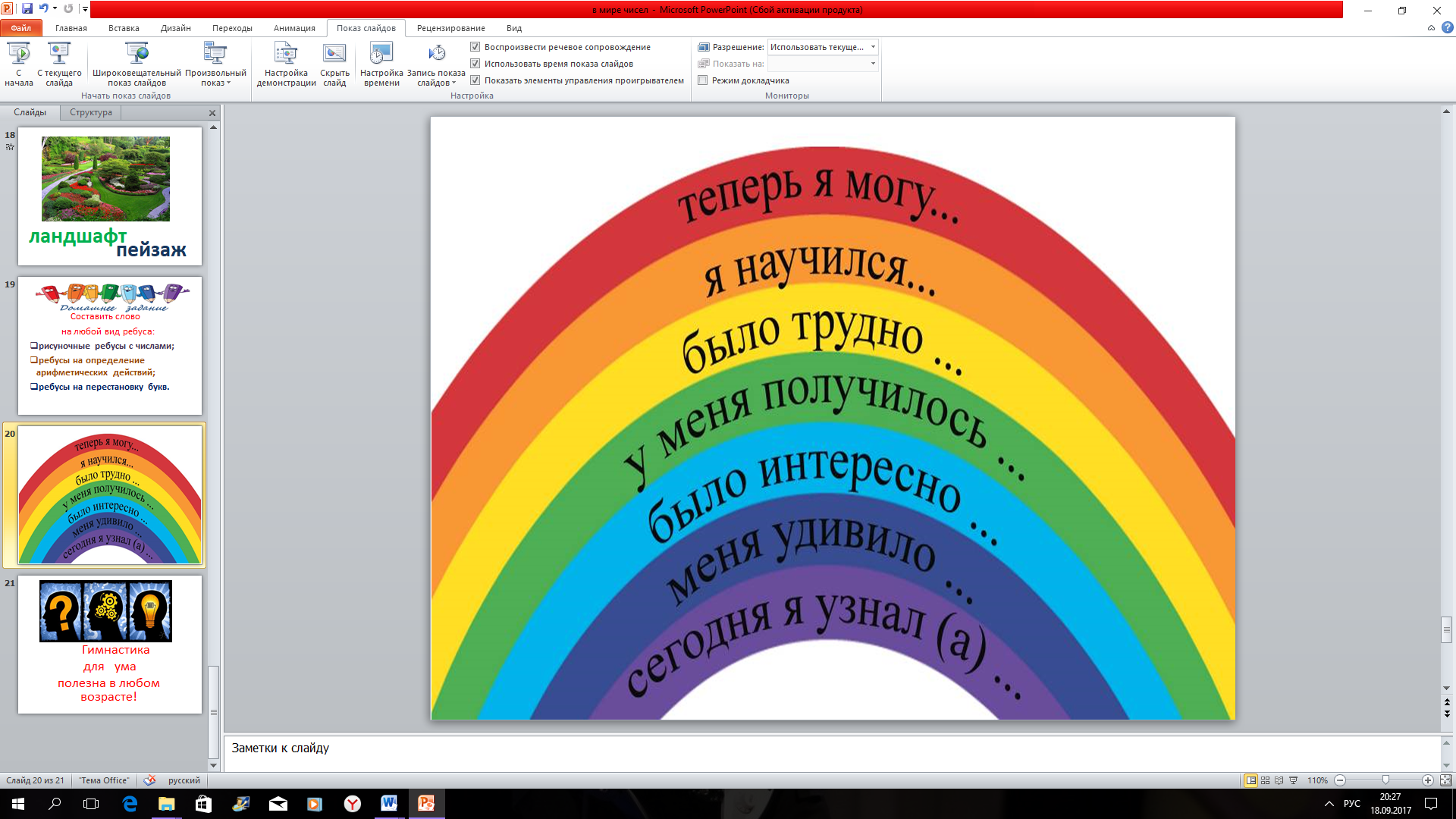Open broadcast slide show (Широковещательный показ)
This screenshot has height=819, width=1456.
coord(136,64)
